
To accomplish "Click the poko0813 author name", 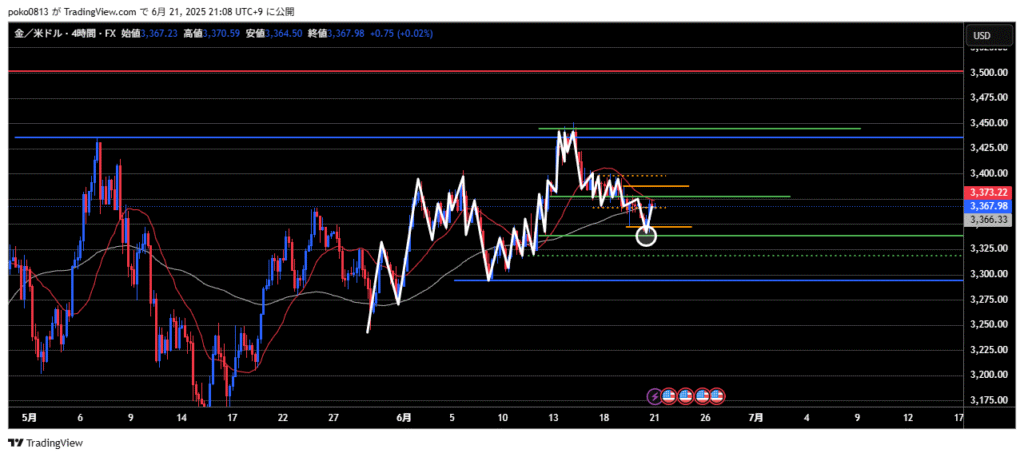I will [27, 9].
